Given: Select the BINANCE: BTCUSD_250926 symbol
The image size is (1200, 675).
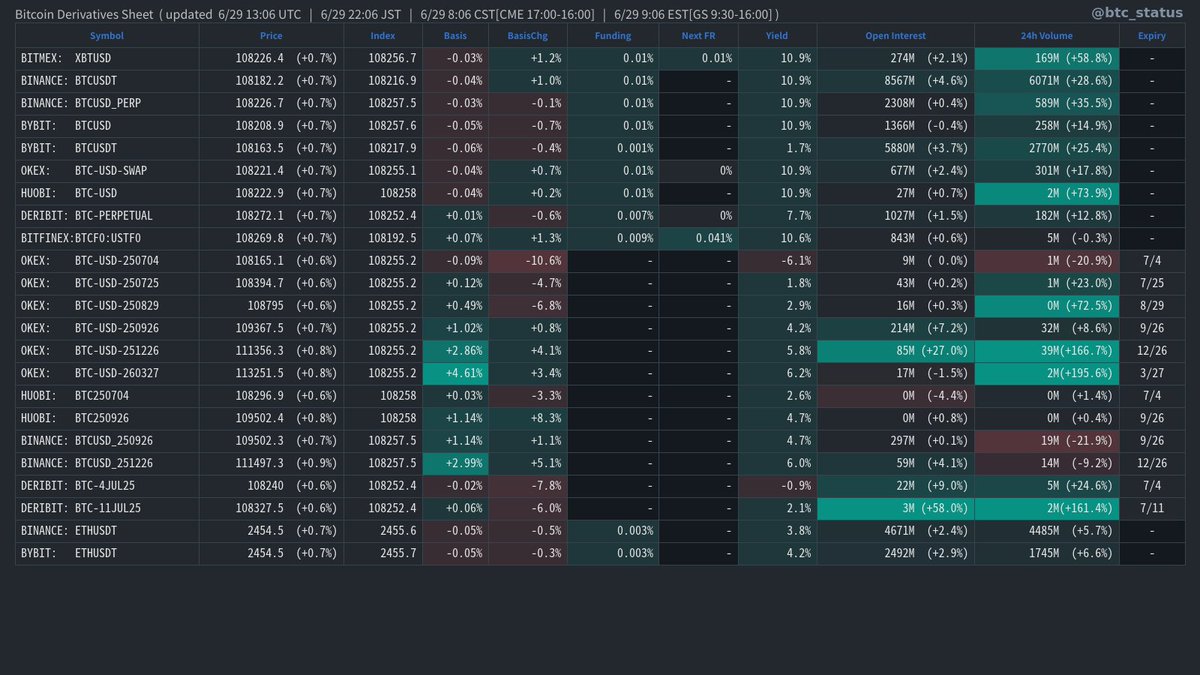Looking at the screenshot, I should pos(87,441).
